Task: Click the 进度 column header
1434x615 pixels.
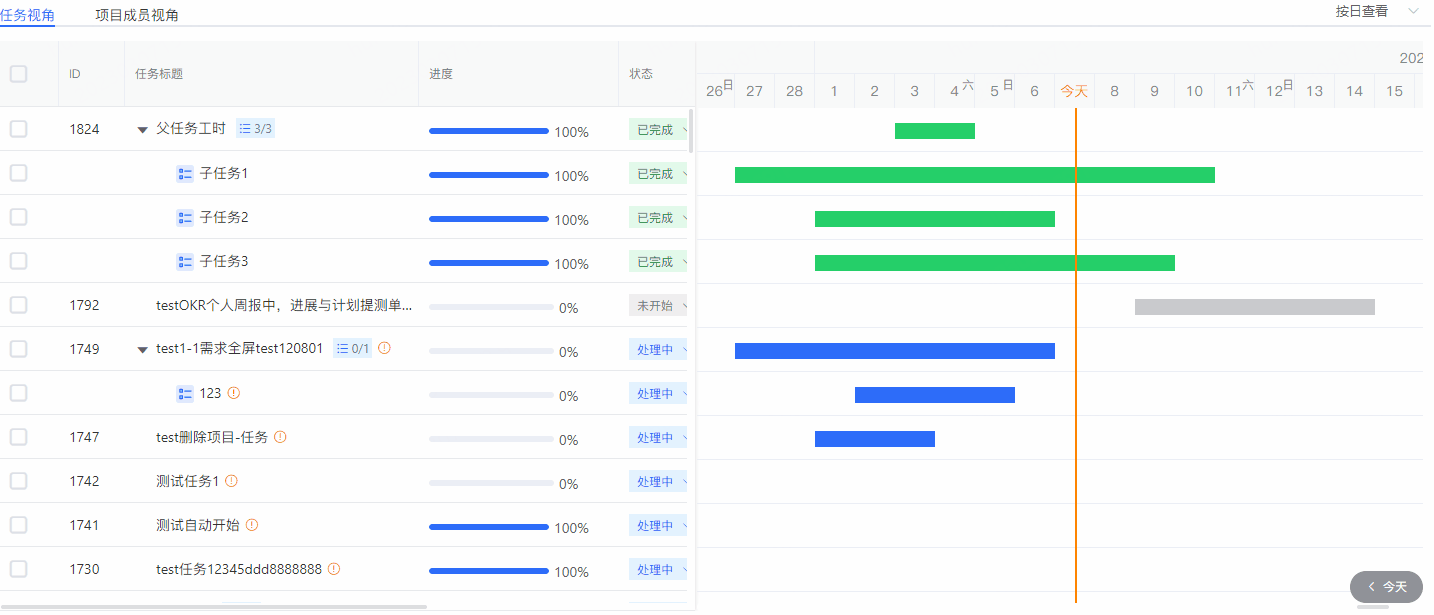Action: (441, 74)
